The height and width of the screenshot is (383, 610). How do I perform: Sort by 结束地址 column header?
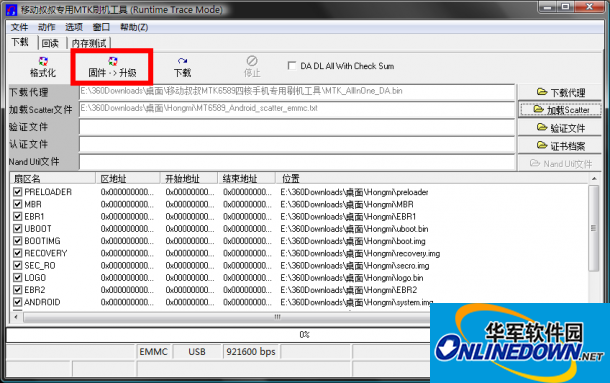pyautogui.click(x=246, y=179)
